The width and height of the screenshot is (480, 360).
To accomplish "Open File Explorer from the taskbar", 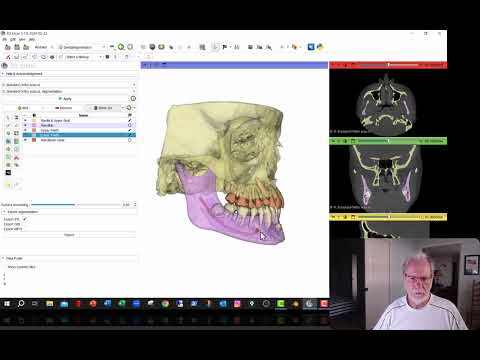I will click(x=50, y=304).
